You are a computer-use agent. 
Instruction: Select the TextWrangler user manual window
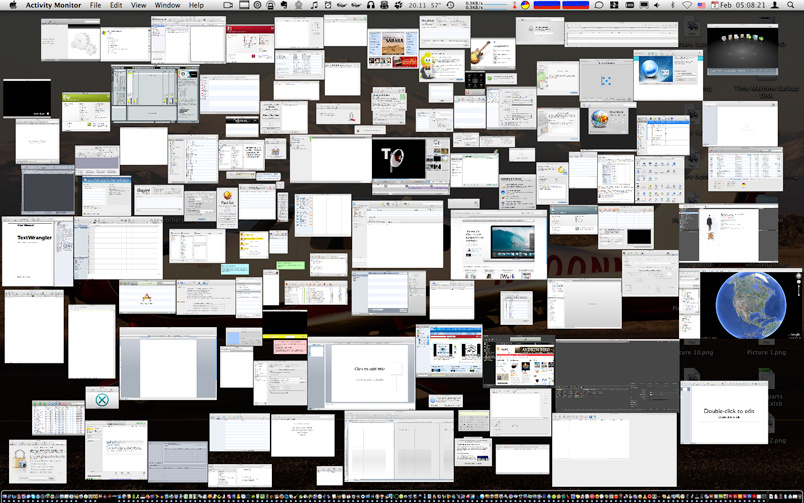(x=37, y=251)
